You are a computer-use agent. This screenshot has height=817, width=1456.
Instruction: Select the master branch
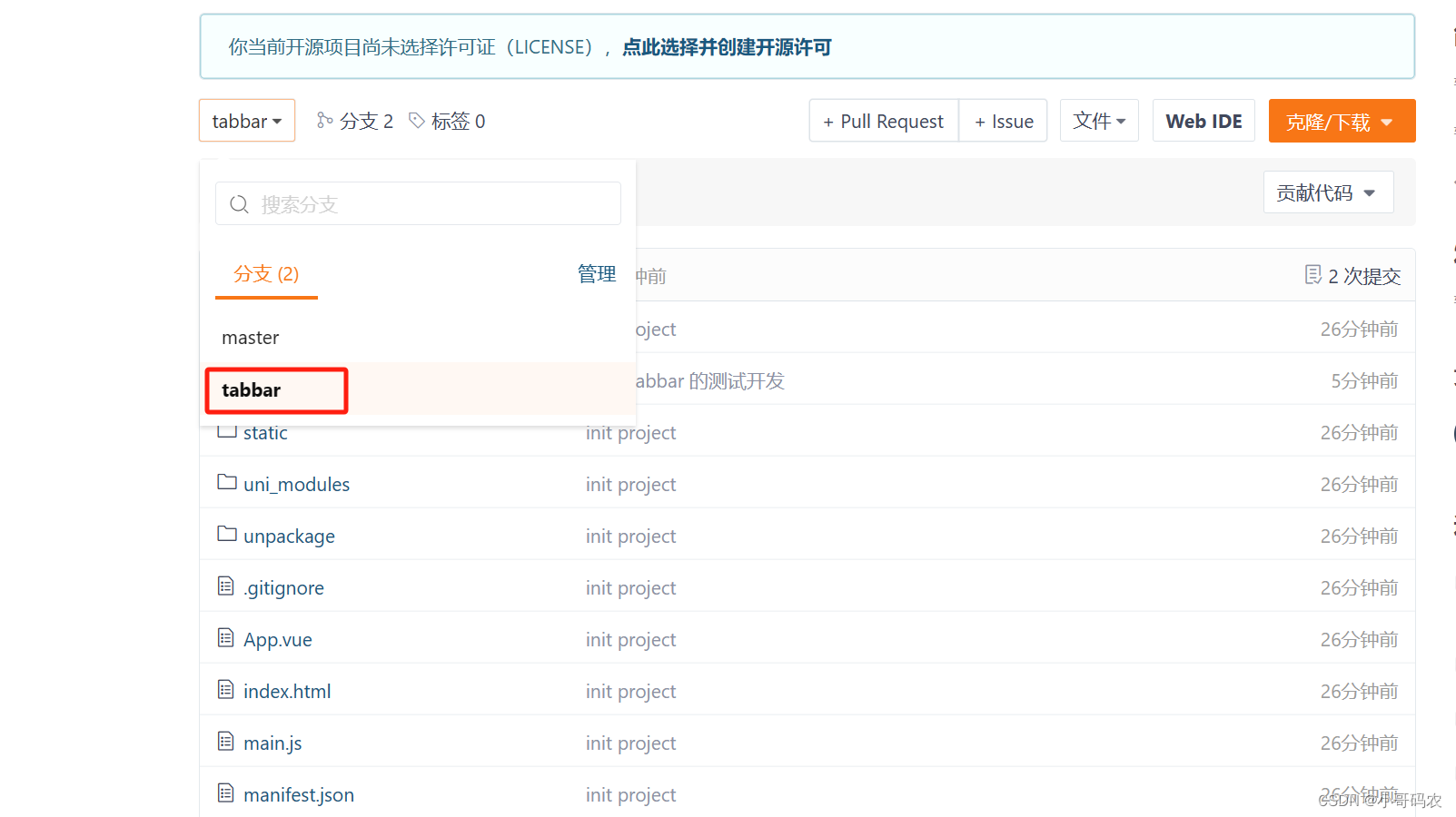[x=250, y=337]
